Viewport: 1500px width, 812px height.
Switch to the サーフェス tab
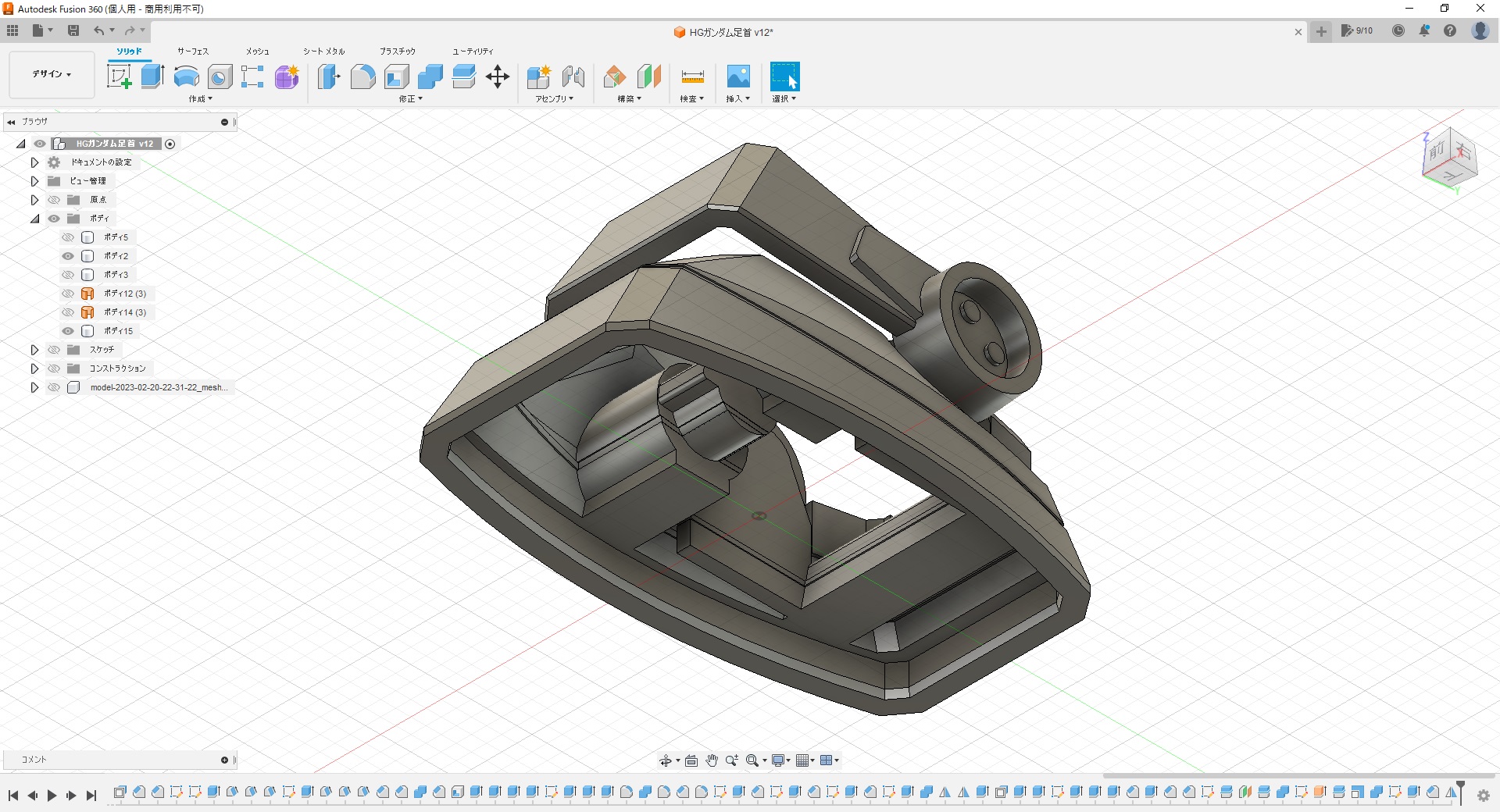tap(192, 52)
